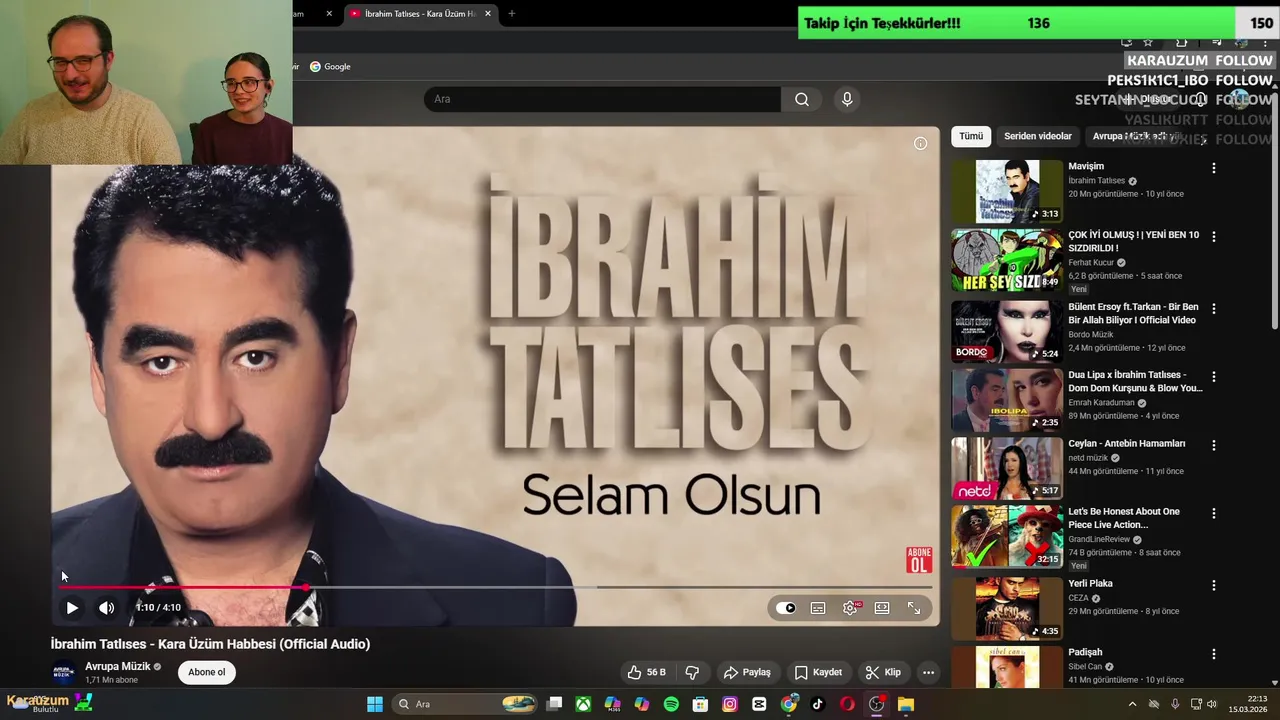Open Ceylan - Antebin Hamamları video title
Image resolution: width=1280 pixels, height=720 pixels.
[1126, 443]
